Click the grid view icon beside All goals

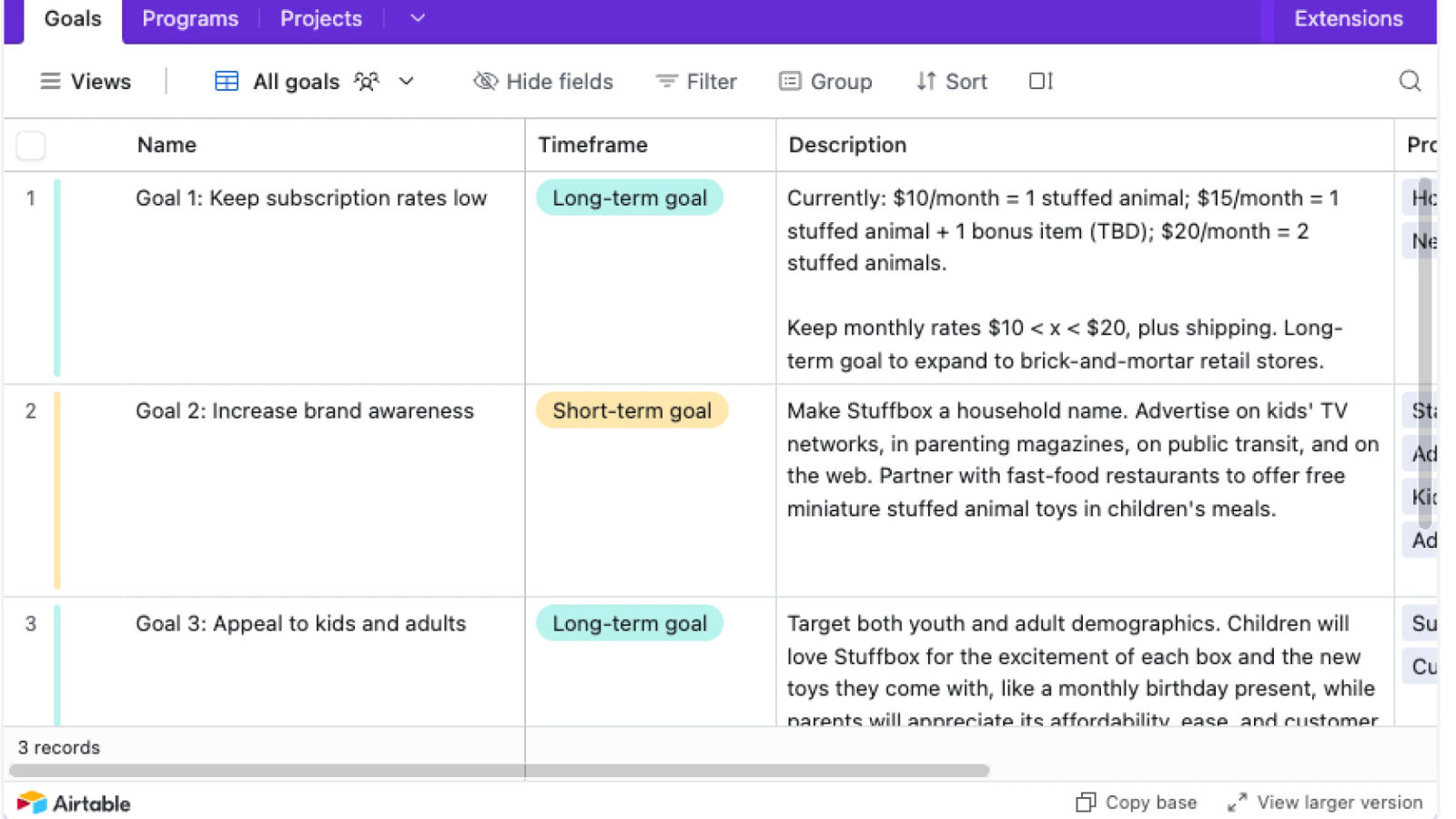227,82
